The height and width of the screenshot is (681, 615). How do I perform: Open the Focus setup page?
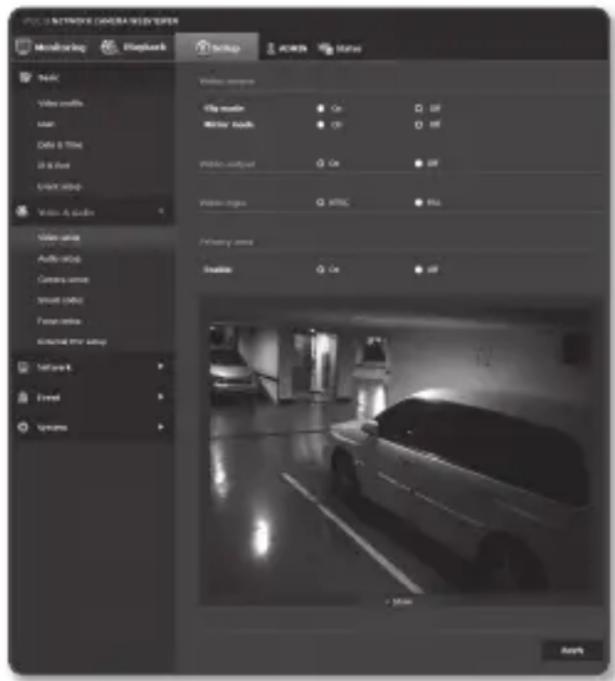tap(59, 321)
